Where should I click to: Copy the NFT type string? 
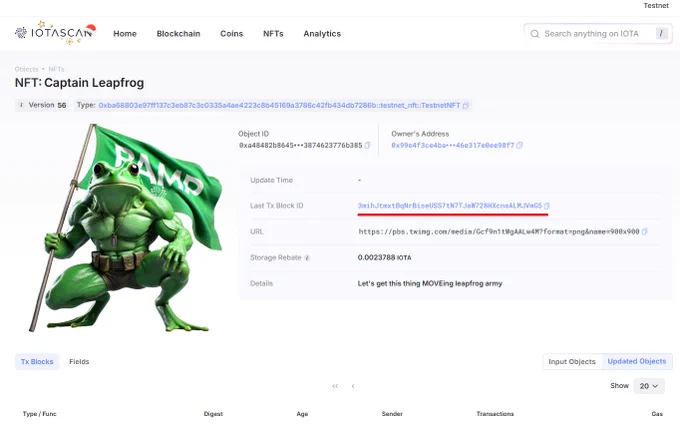point(465,105)
